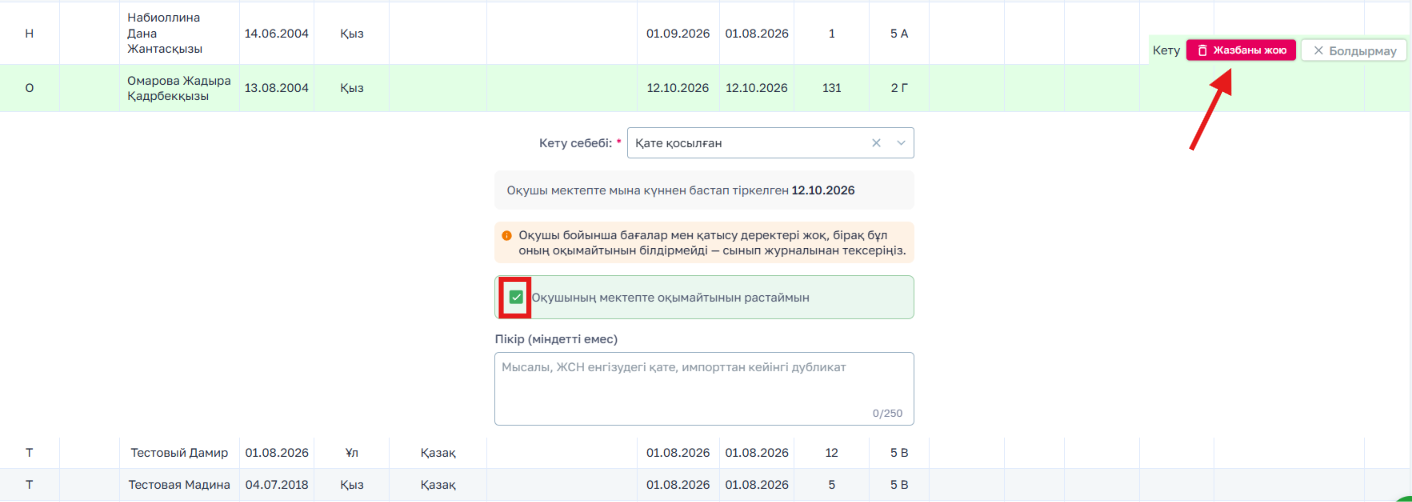Click the 'Болдырмау' cancel button

(1354, 50)
